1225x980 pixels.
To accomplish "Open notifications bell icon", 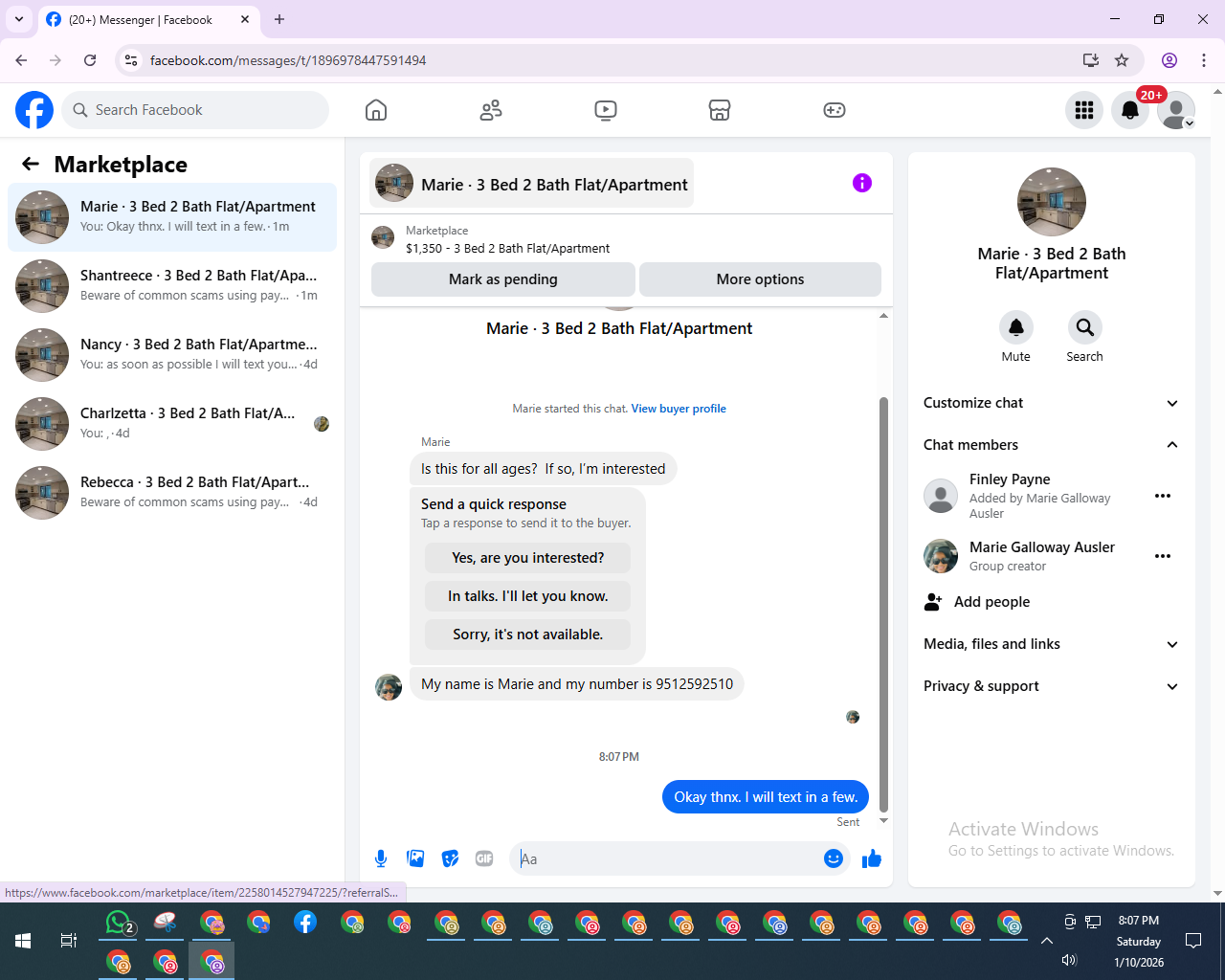I will click(x=1130, y=110).
